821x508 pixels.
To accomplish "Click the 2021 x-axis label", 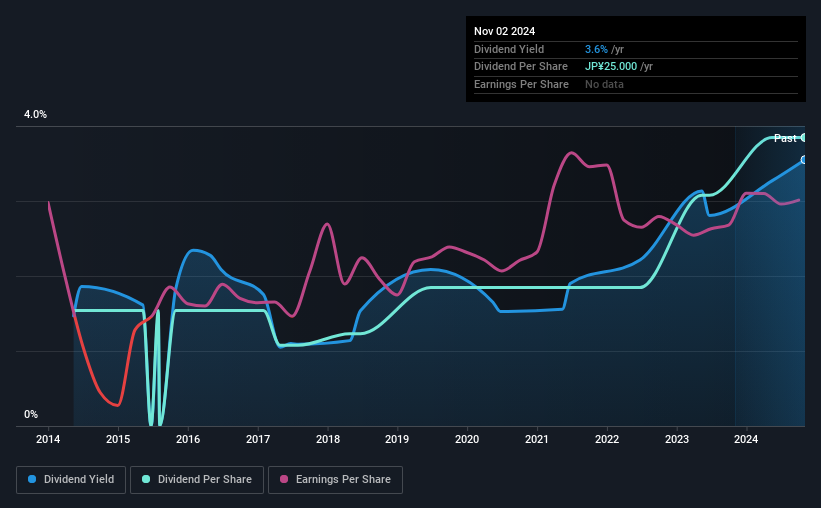I will [x=537, y=439].
